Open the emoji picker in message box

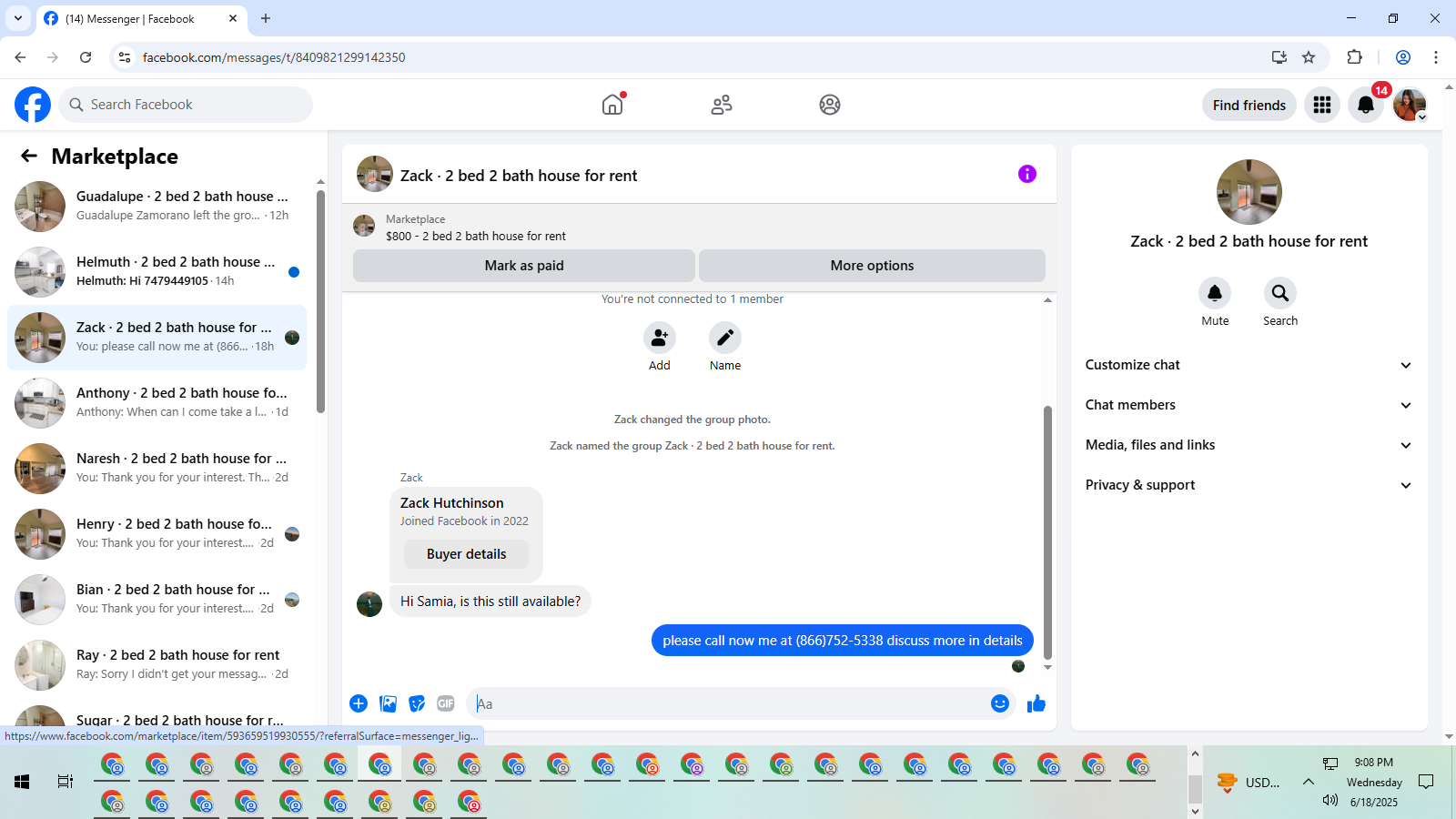point(1000,703)
